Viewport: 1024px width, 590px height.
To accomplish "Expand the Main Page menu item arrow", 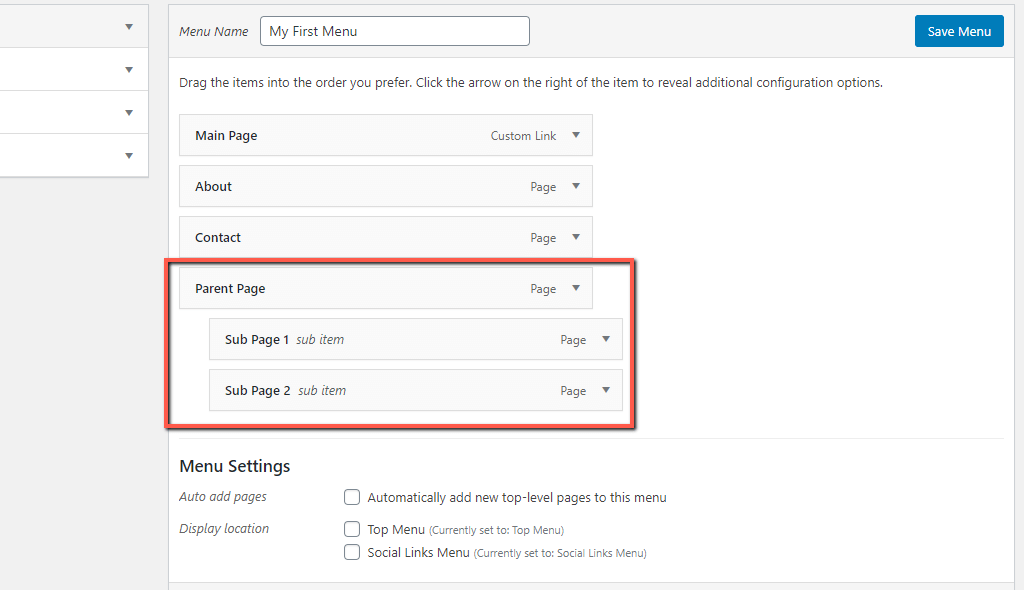I will point(576,135).
